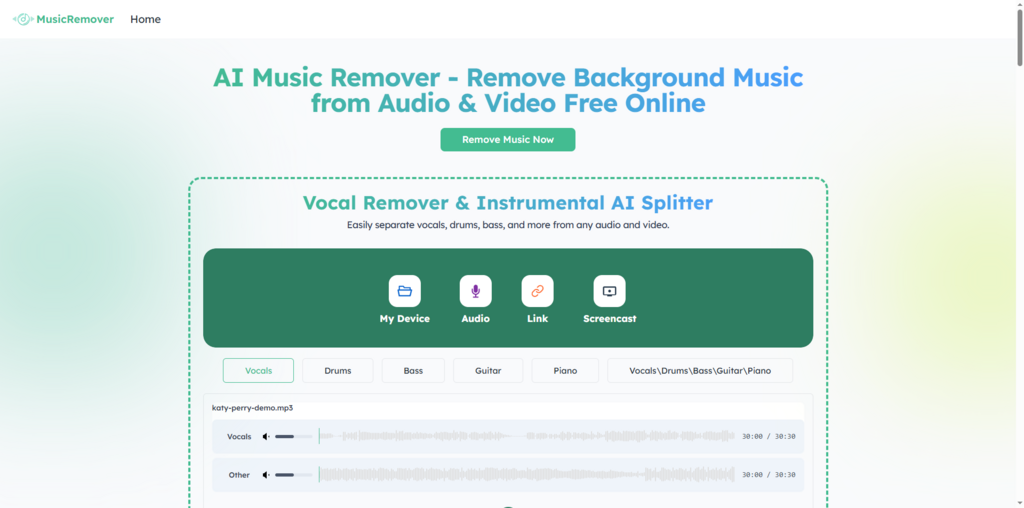The image size is (1024, 508).
Task: Seek within the Other track waveform
Action: pos(526,475)
